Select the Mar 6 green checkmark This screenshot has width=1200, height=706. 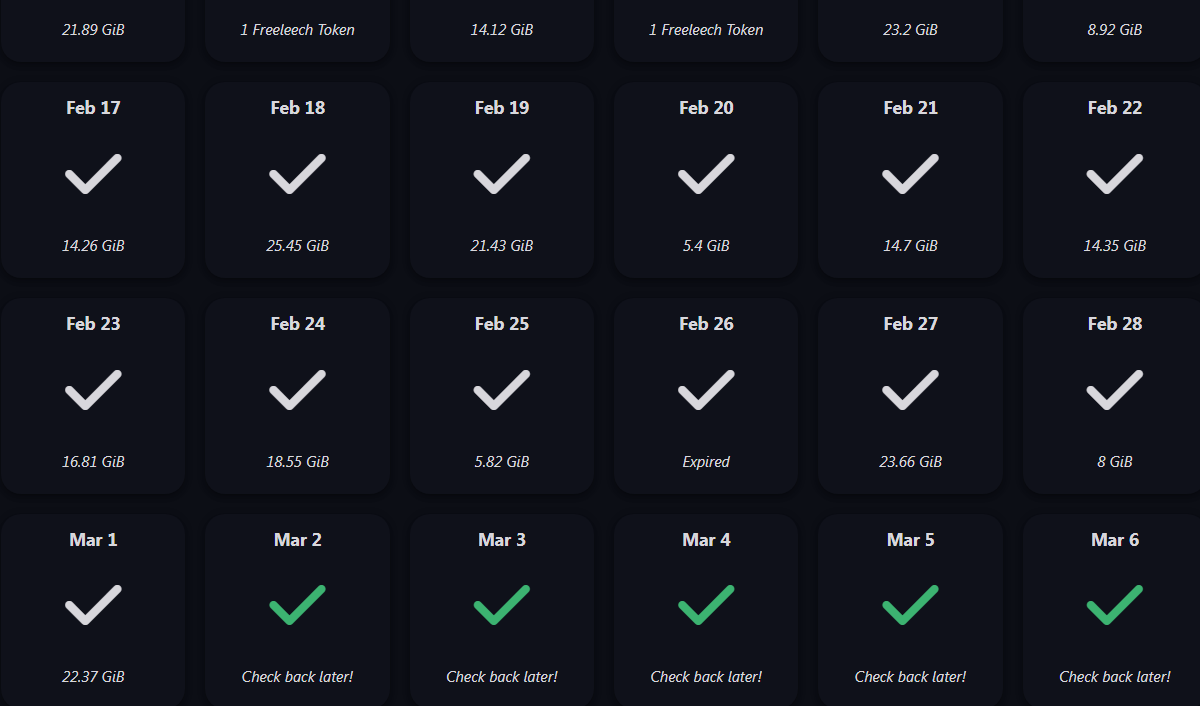pyautogui.click(x=1115, y=605)
